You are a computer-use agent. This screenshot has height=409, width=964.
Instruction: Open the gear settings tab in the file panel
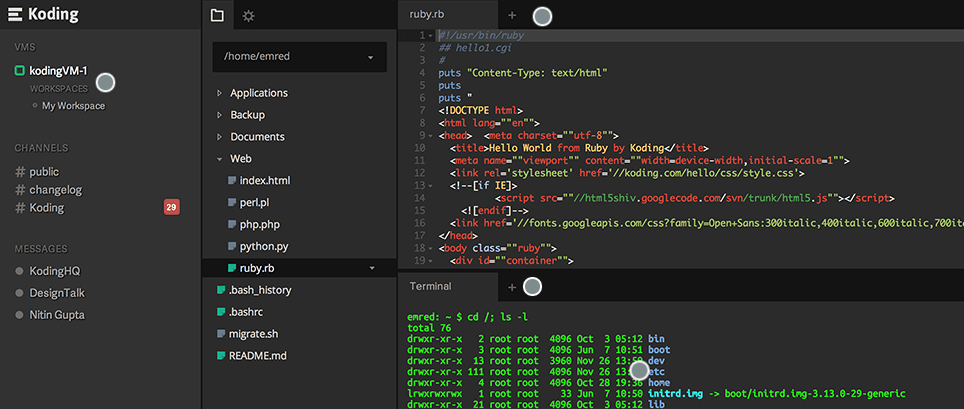248,16
